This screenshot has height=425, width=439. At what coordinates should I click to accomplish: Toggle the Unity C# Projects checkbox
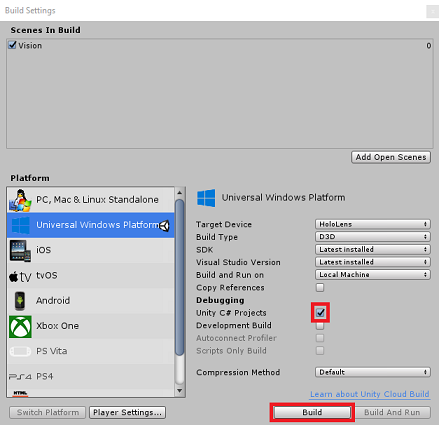click(320, 313)
